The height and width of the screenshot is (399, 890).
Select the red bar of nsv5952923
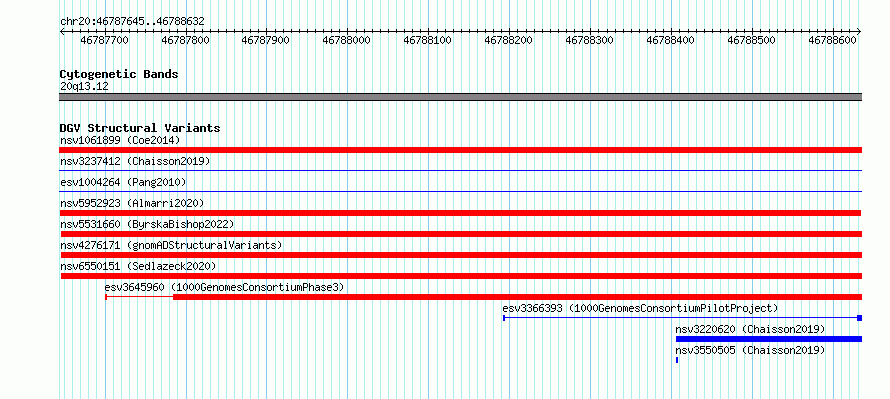[460, 213]
